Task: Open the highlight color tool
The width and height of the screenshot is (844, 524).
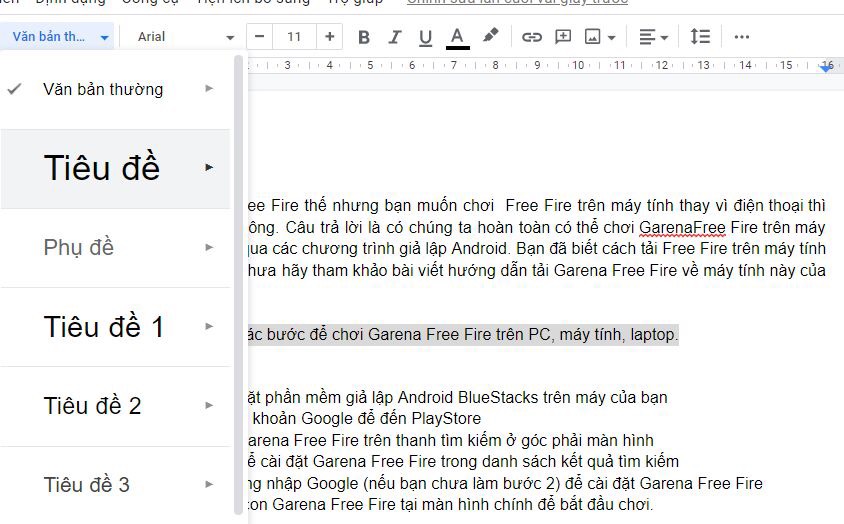Action: (x=490, y=36)
